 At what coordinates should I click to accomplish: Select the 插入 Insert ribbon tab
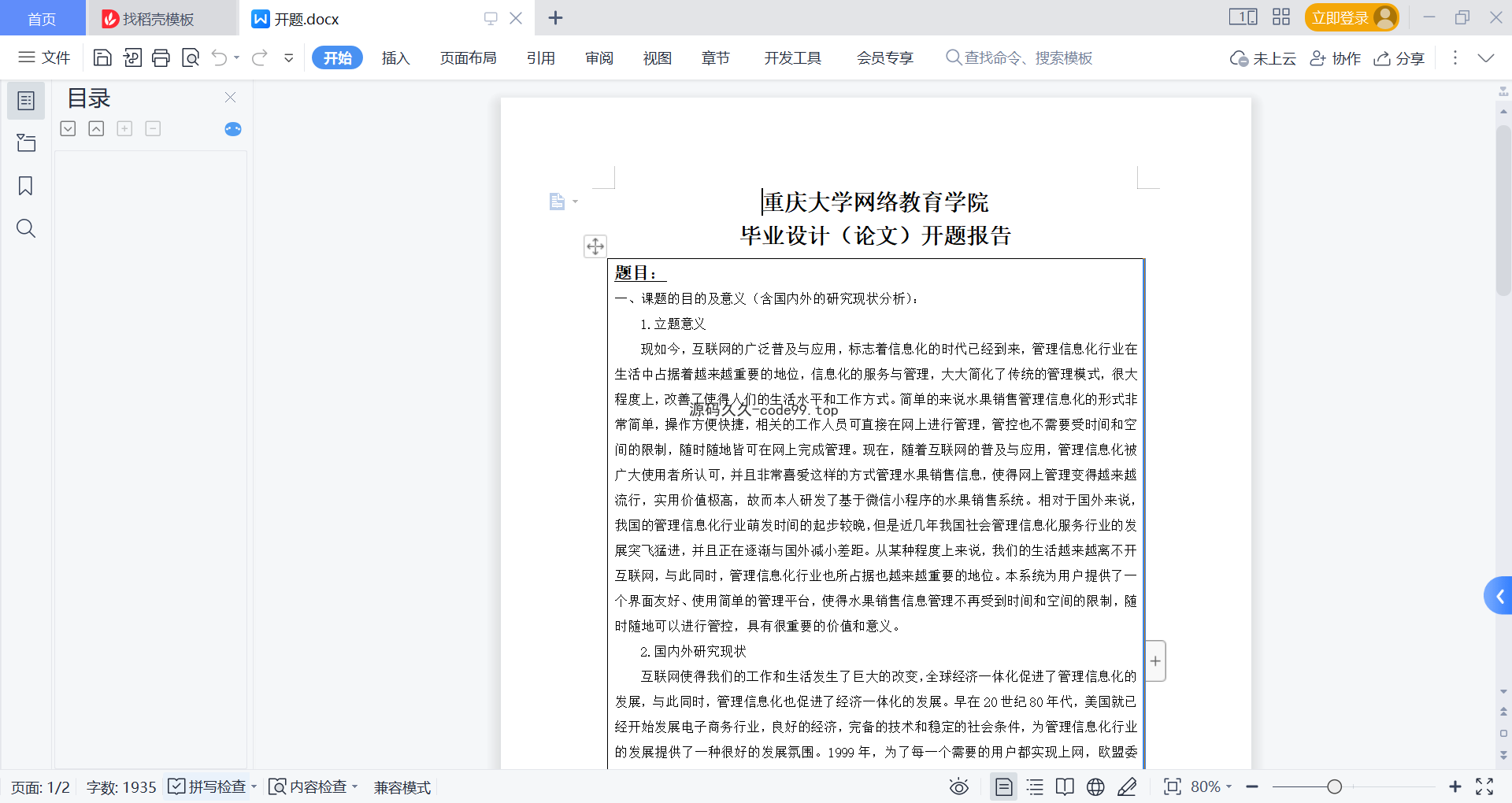pyautogui.click(x=395, y=57)
